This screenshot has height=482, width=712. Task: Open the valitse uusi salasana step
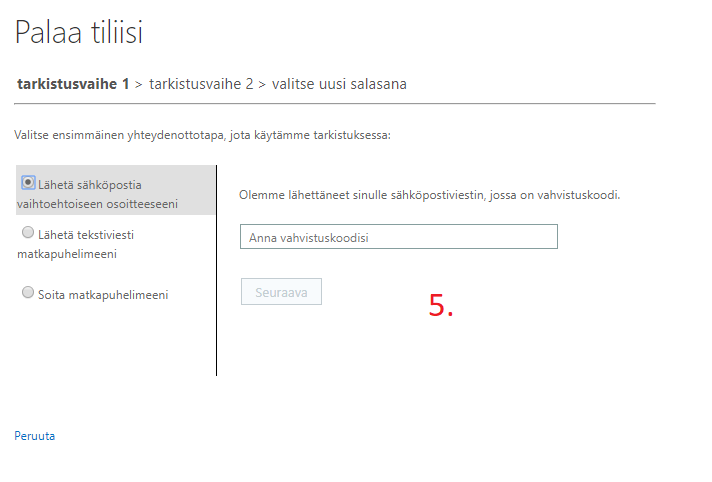[x=339, y=84]
